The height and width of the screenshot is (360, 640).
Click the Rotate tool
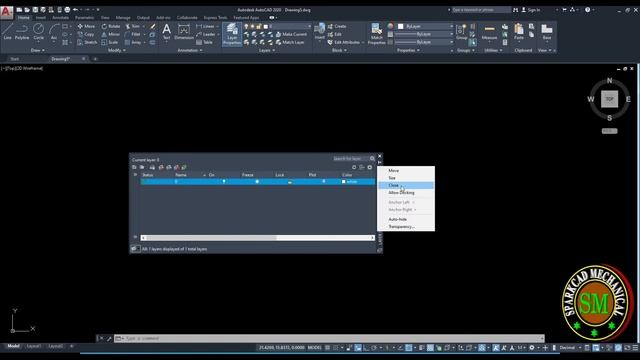pyautogui.click(x=111, y=26)
